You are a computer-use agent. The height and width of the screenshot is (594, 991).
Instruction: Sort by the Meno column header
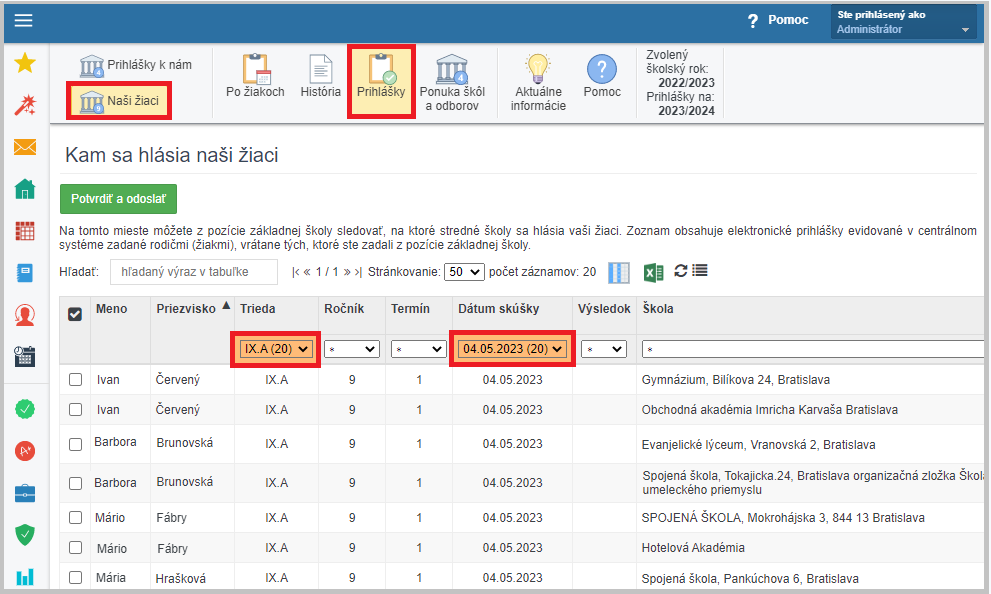pos(111,309)
